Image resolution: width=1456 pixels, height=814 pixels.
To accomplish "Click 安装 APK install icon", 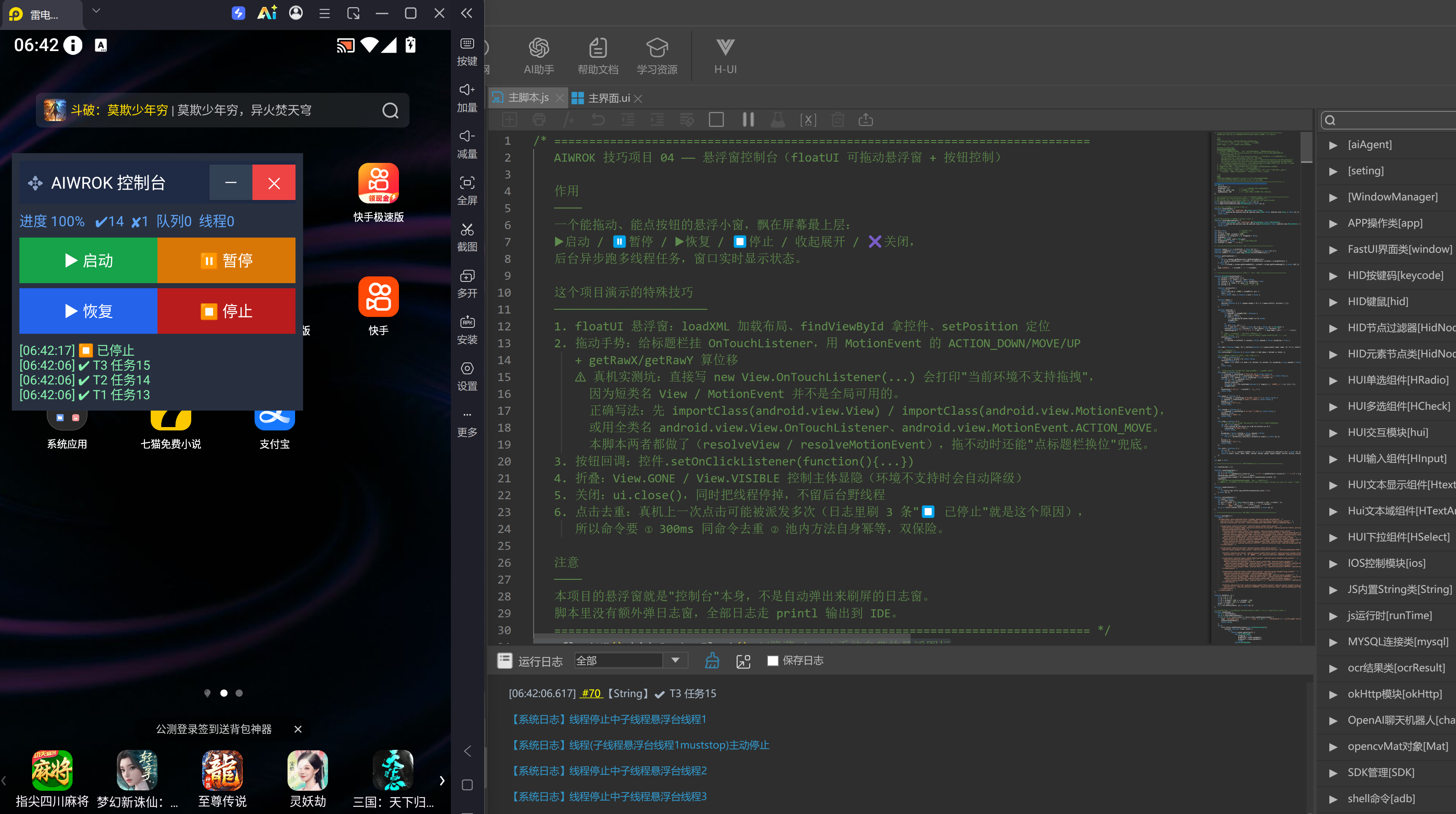I will 467,330.
